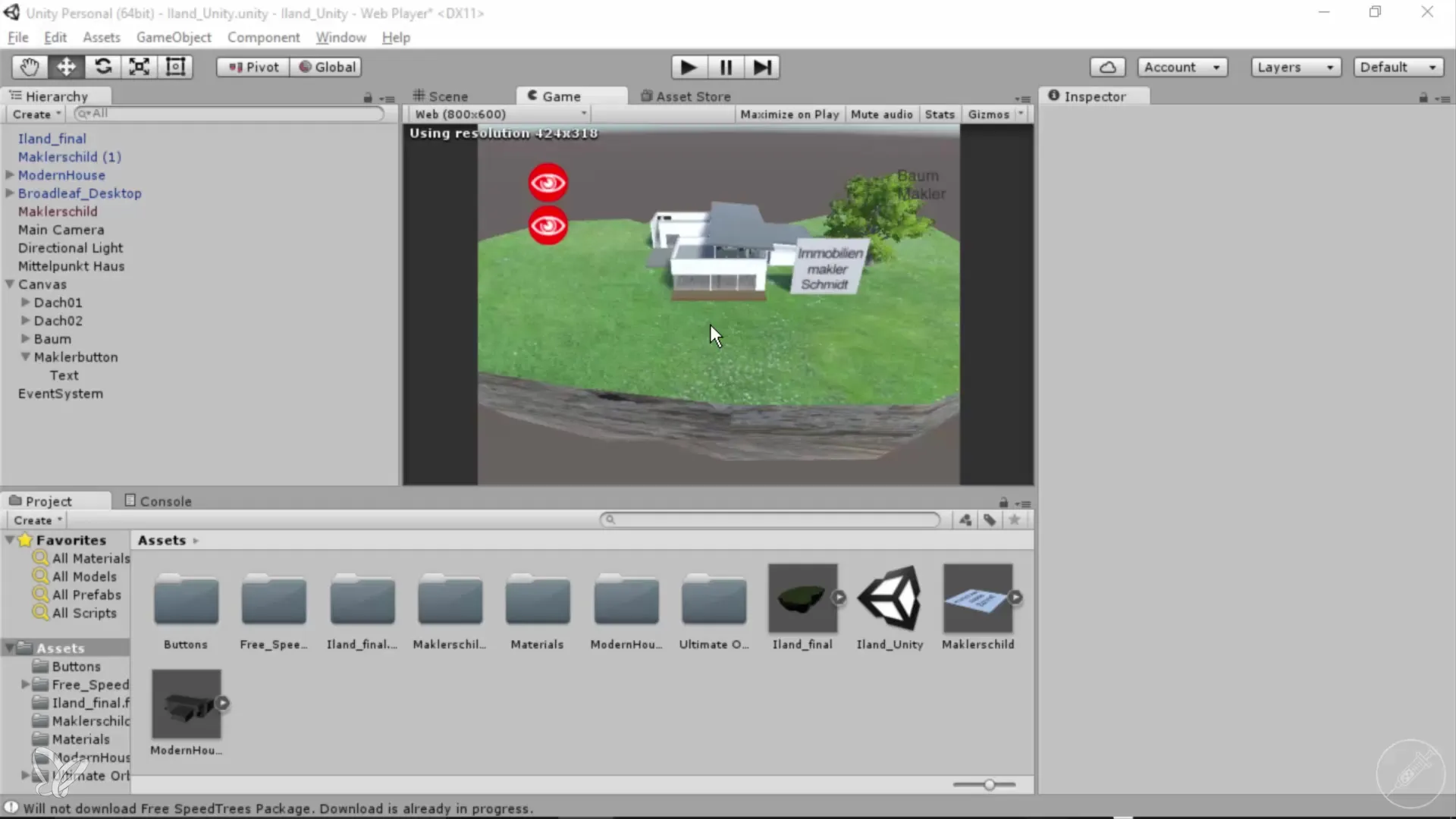The height and width of the screenshot is (819, 1456).
Task: Open the Component menu
Action: coord(263,37)
